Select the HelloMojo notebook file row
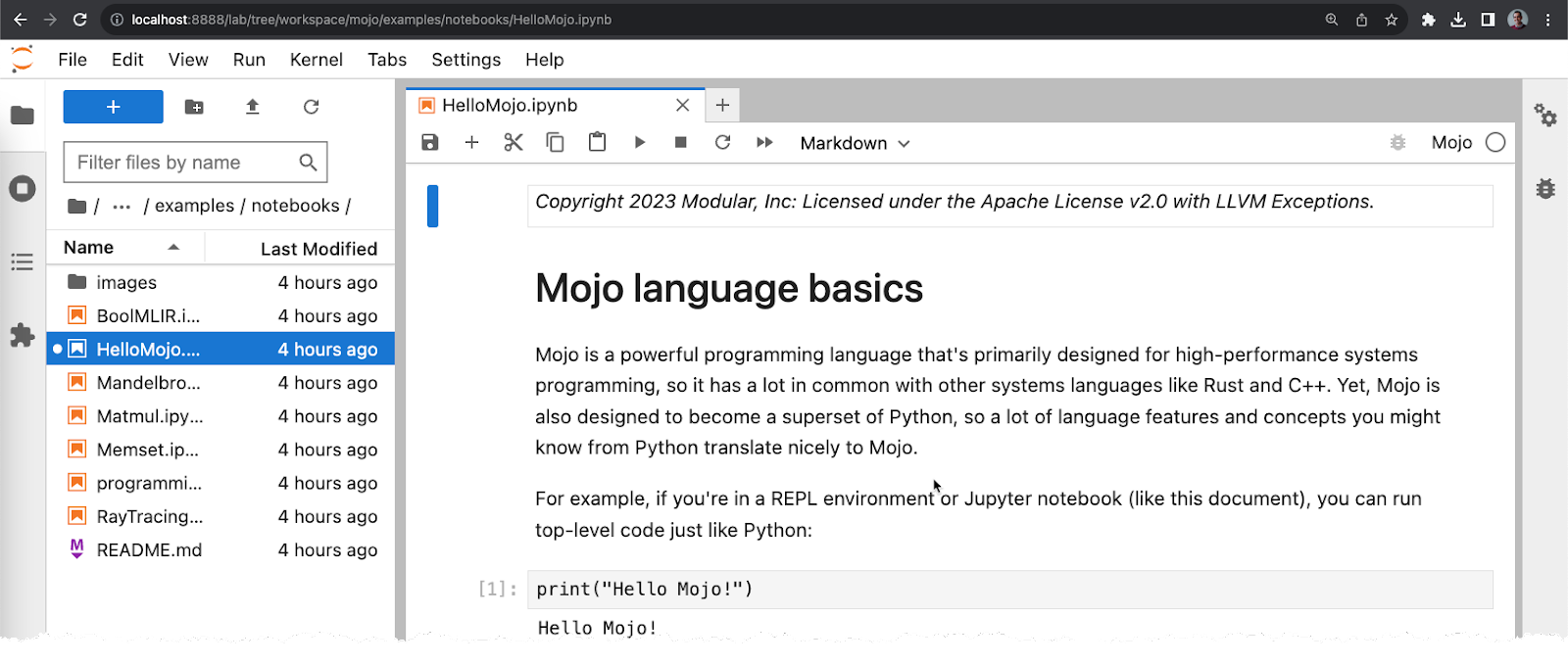This screenshot has height=665, width=1568. [220, 349]
